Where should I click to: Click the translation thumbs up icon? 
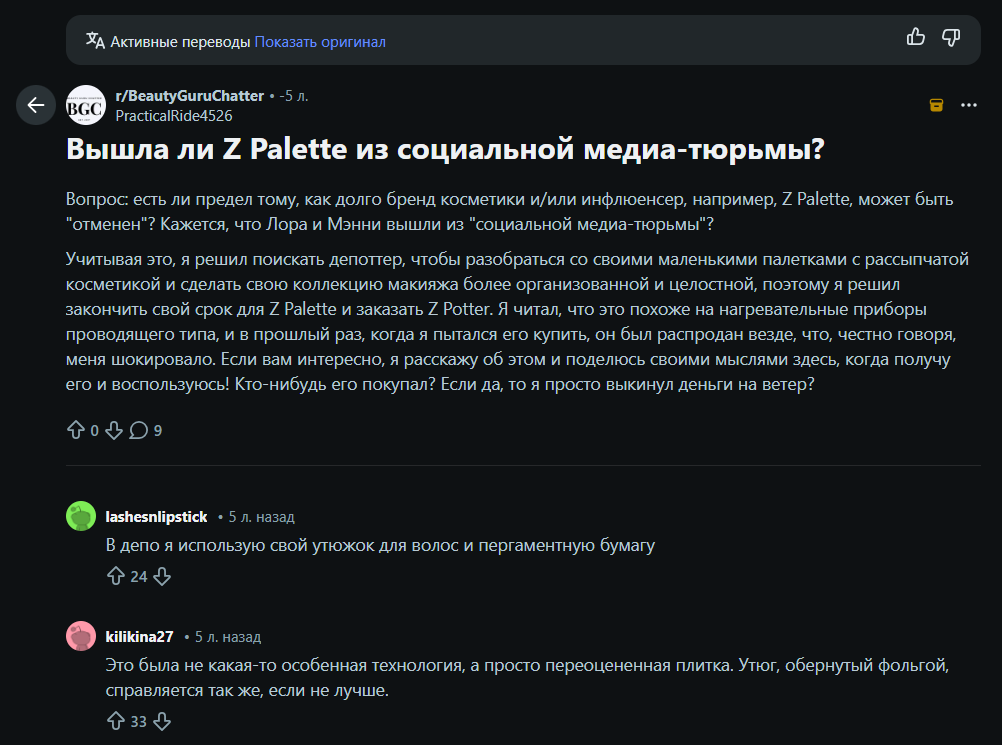[915, 38]
